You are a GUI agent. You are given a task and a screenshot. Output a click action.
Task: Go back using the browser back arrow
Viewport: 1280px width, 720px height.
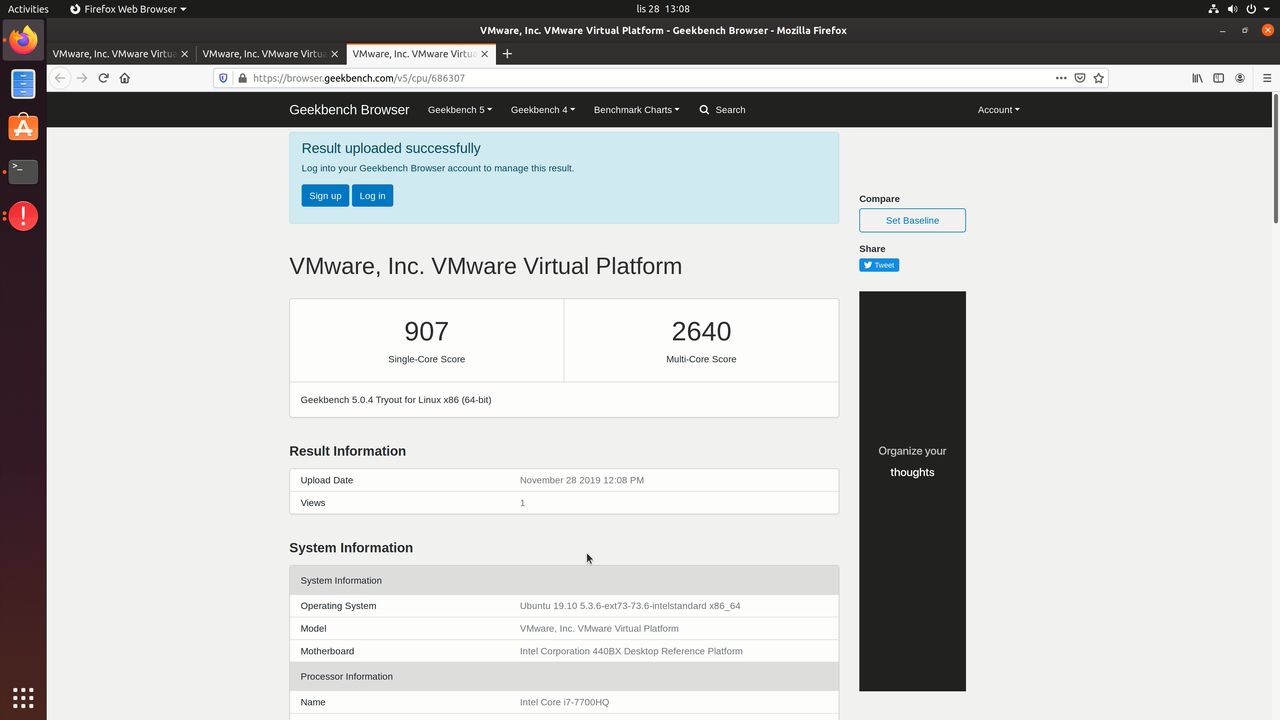60,78
